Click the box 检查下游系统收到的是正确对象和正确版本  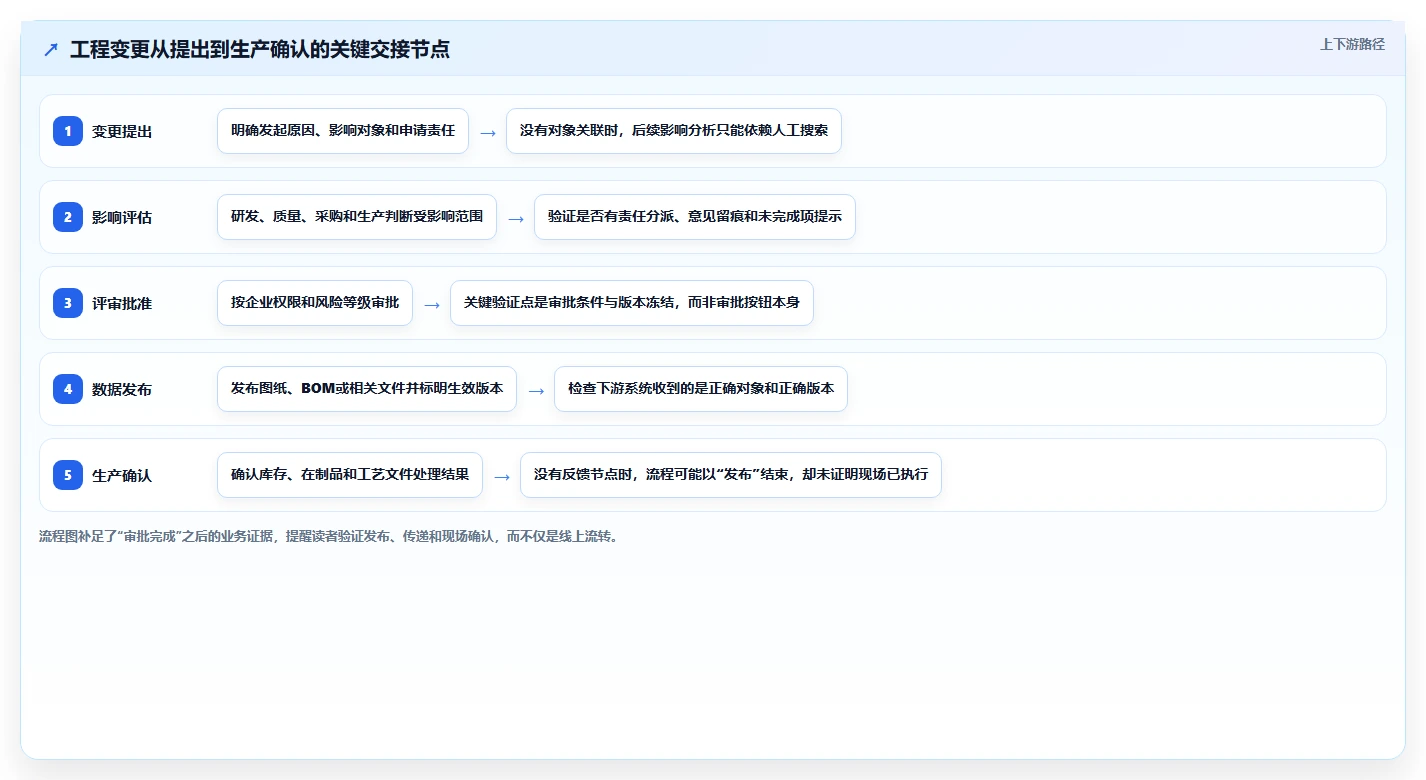point(701,389)
